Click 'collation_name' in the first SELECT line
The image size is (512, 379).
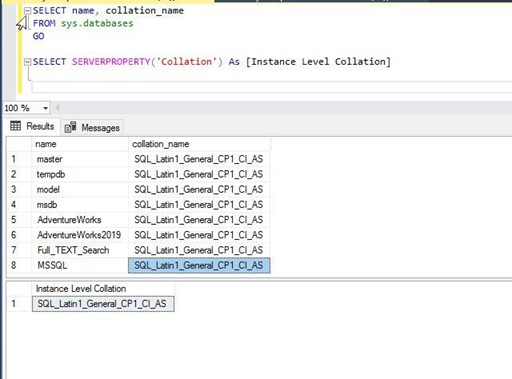click(x=145, y=11)
